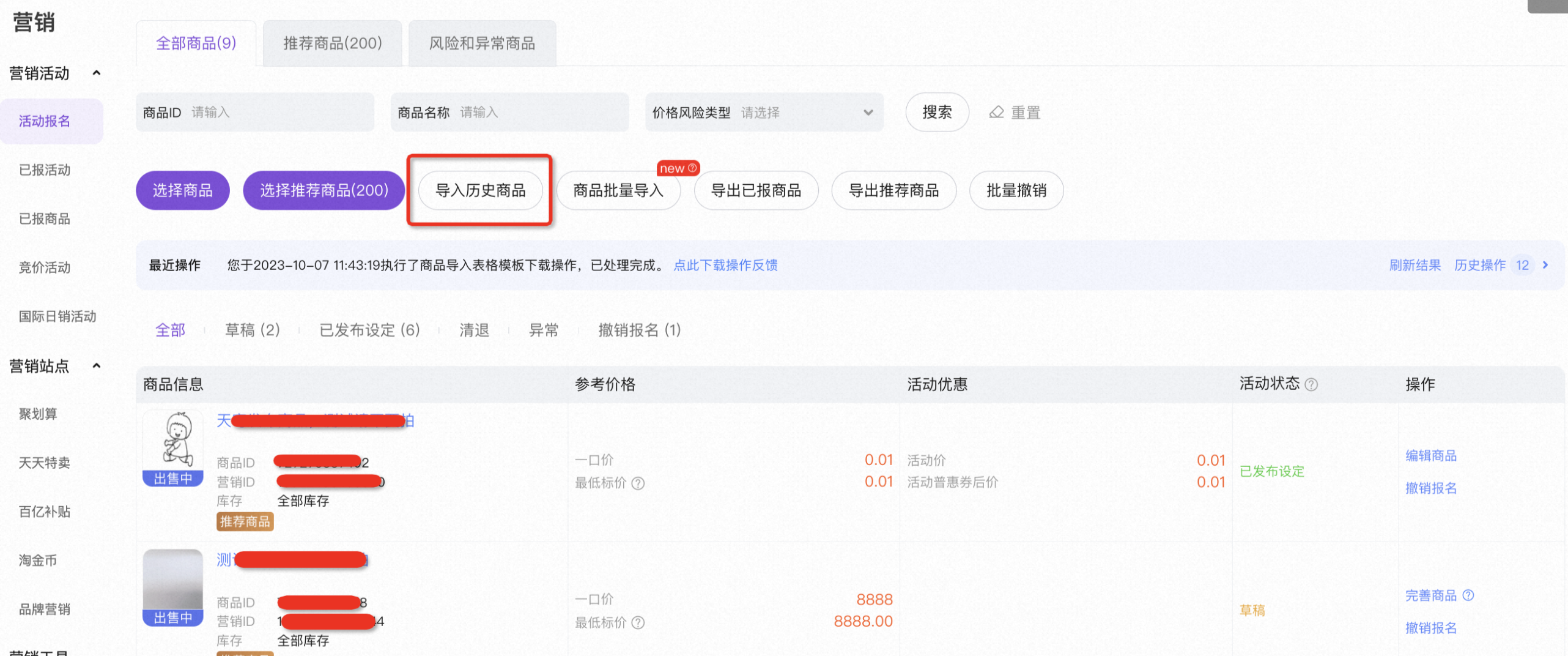Filter by 清退 status

point(474,330)
